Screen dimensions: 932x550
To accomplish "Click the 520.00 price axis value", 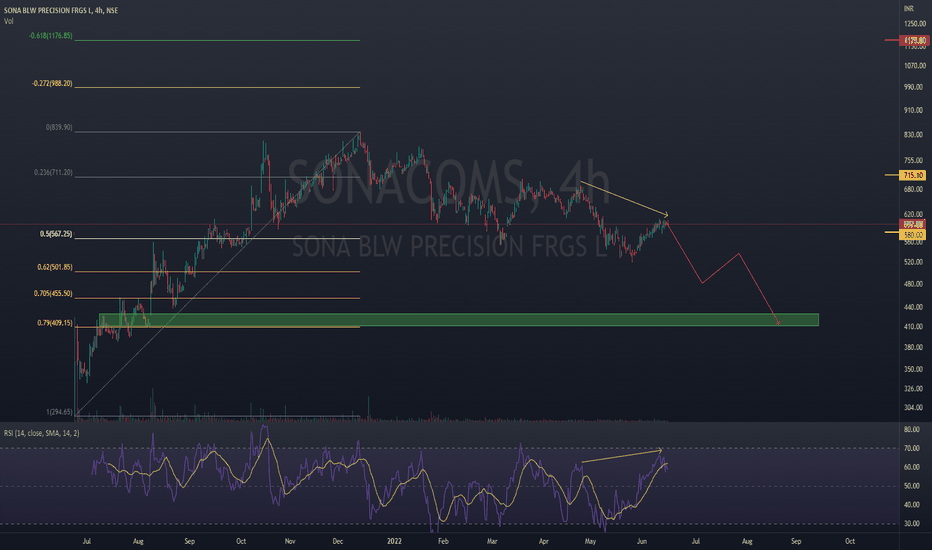I will point(914,262).
